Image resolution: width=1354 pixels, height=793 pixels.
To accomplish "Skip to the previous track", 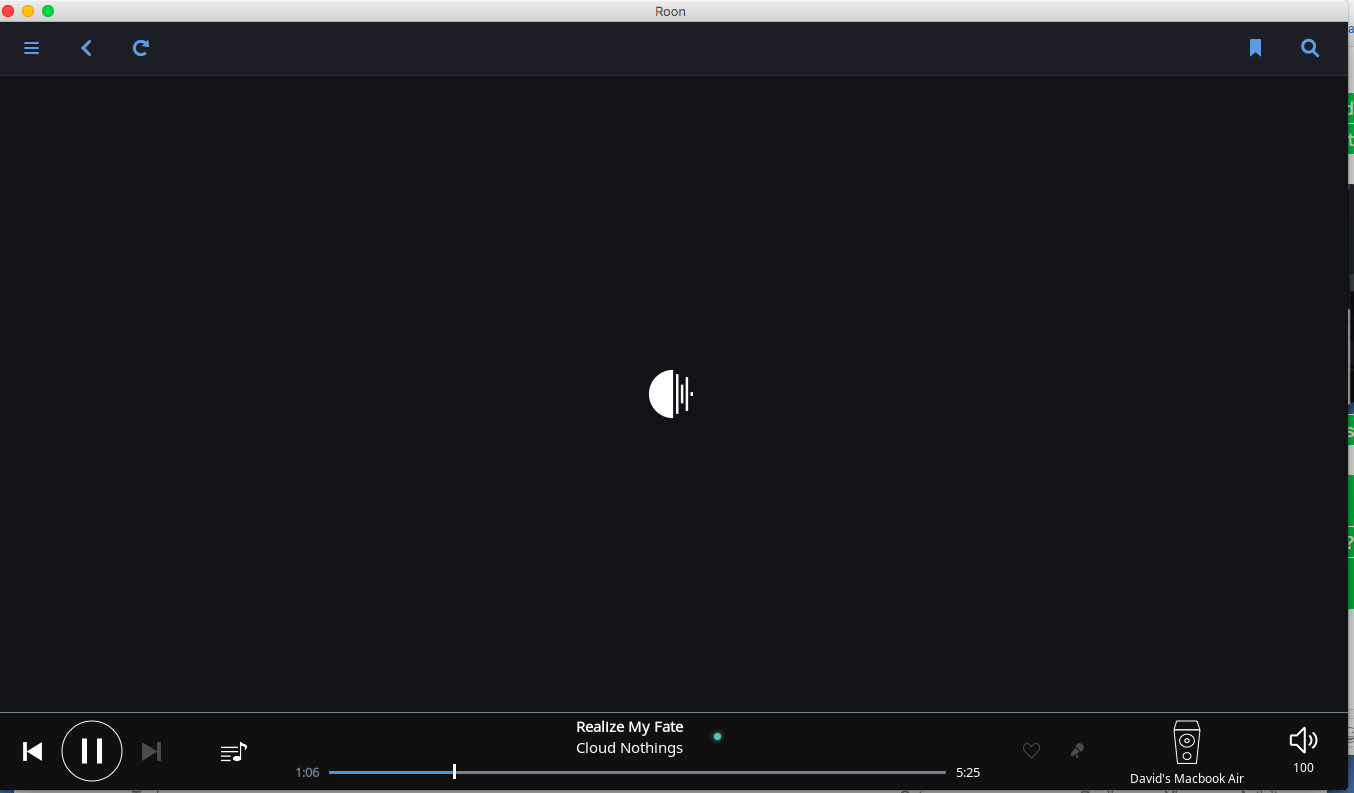I will point(33,751).
